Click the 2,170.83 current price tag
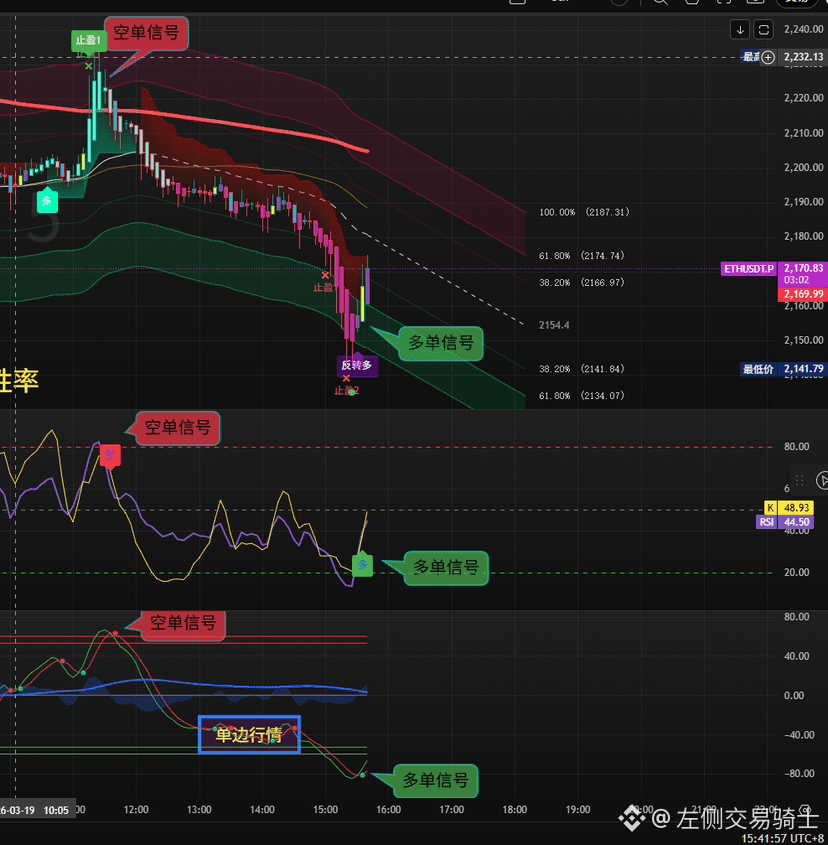828x845 pixels. click(x=803, y=268)
